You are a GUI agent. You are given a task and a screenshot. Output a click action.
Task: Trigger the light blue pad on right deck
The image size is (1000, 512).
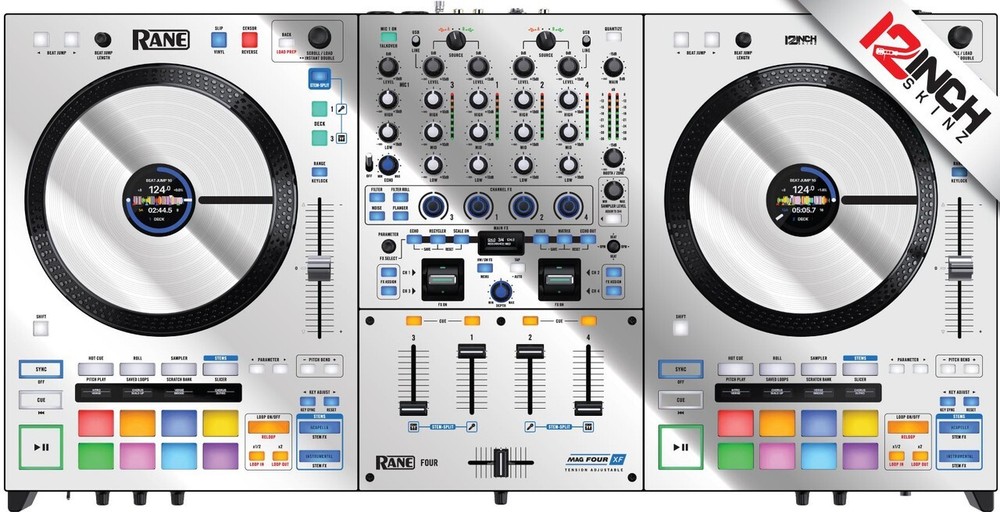pos(819,456)
